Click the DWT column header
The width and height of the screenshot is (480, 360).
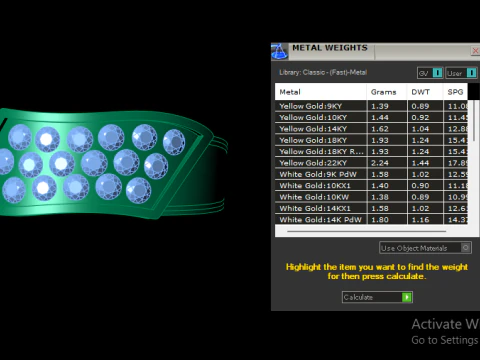tap(425, 92)
